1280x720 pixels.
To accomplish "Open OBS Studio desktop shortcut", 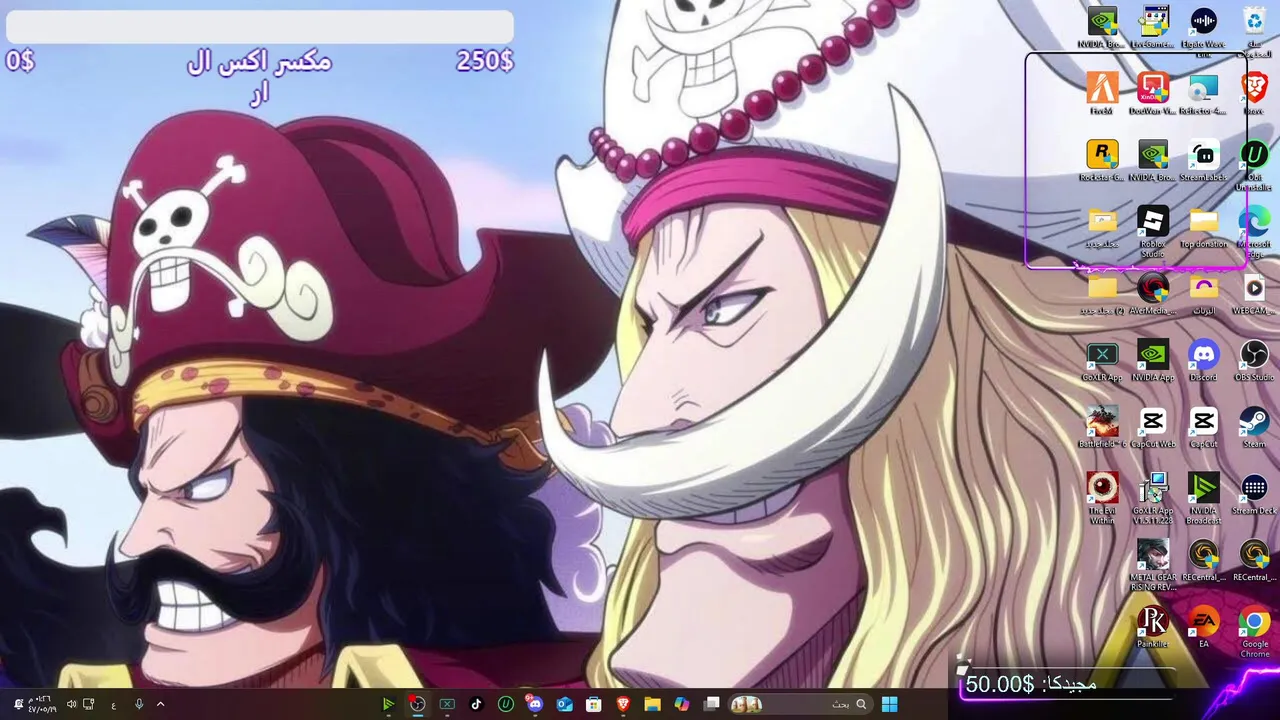I will click(1254, 360).
